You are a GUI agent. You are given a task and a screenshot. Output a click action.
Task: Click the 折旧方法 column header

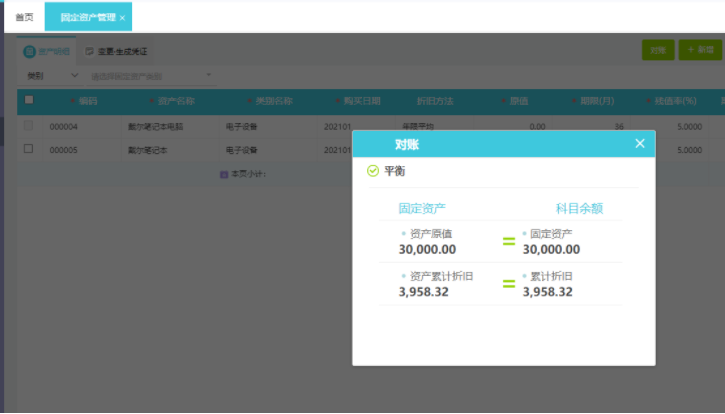click(435, 101)
